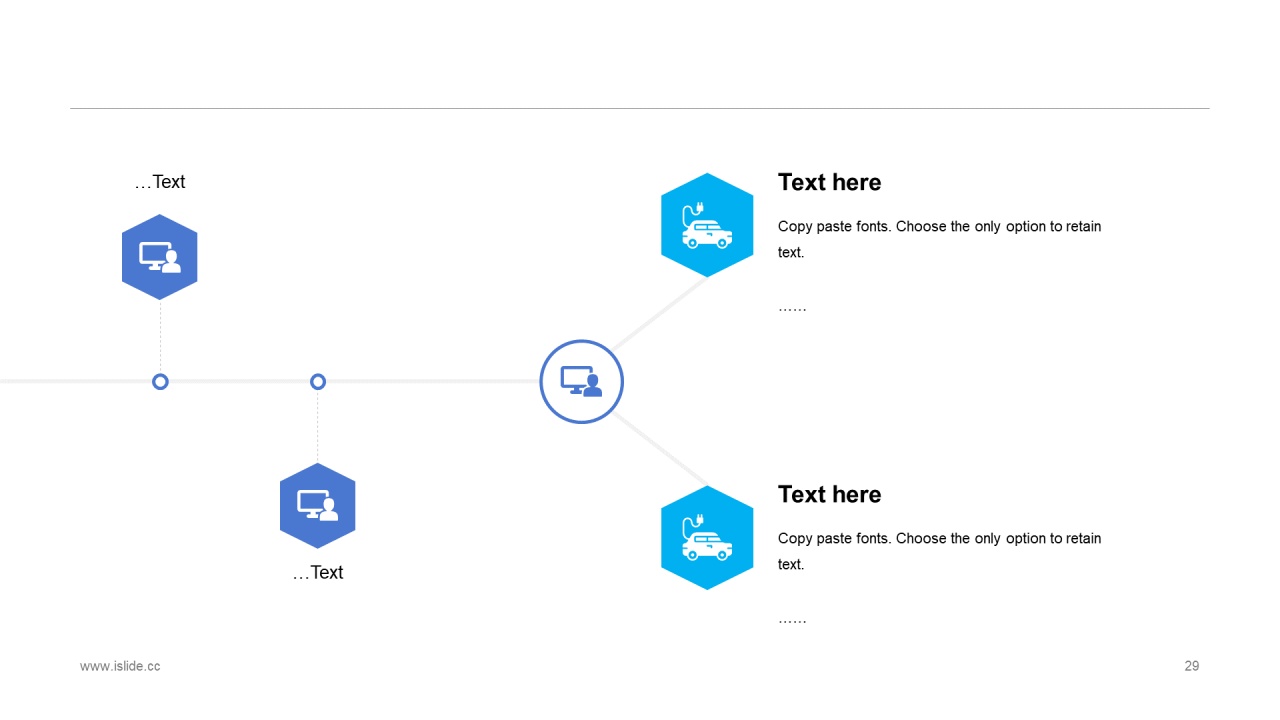
Task: Click the central circle monitor-user icon
Action: point(582,382)
